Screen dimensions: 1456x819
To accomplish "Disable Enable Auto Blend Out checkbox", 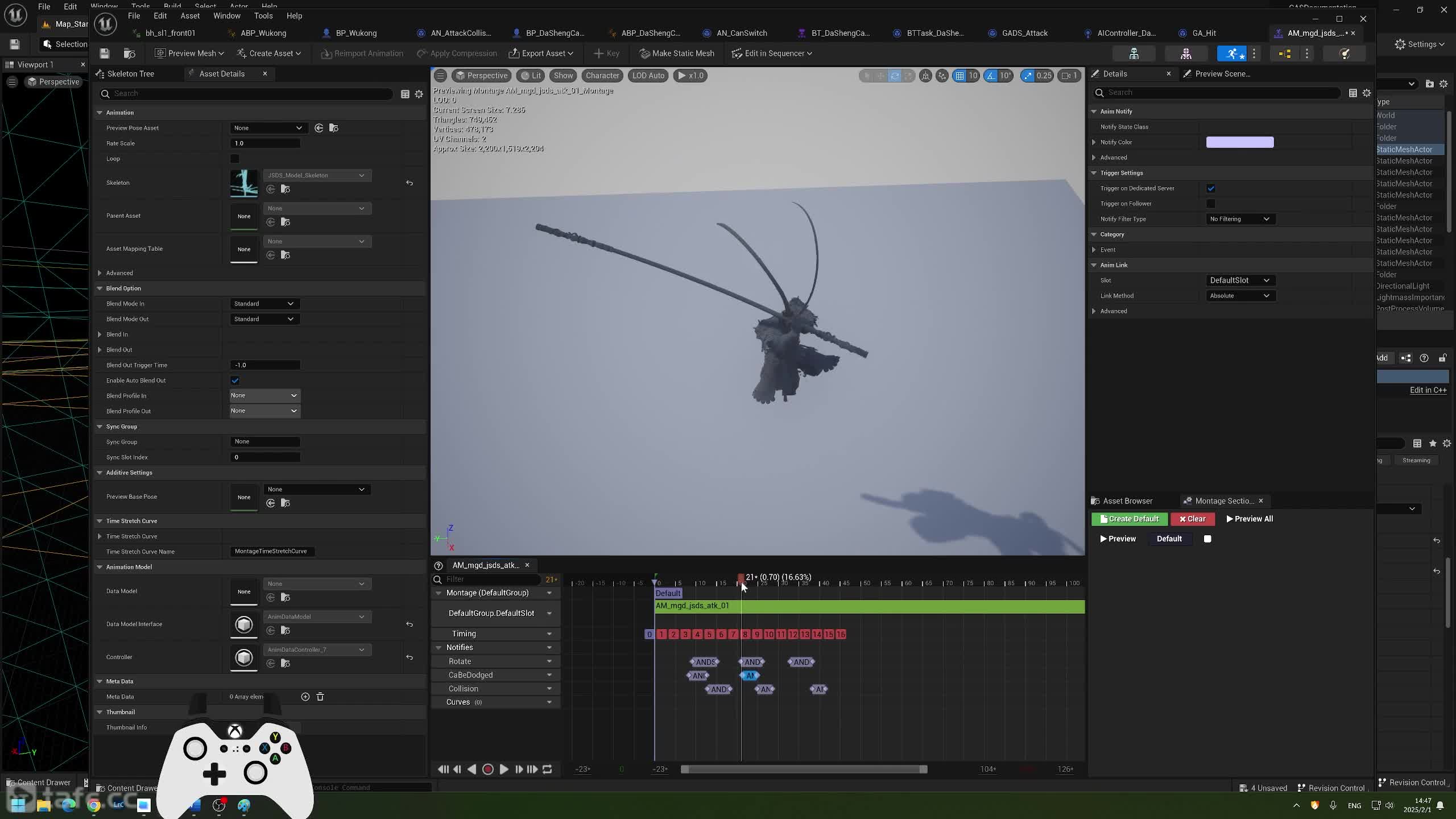I will pyautogui.click(x=235, y=380).
